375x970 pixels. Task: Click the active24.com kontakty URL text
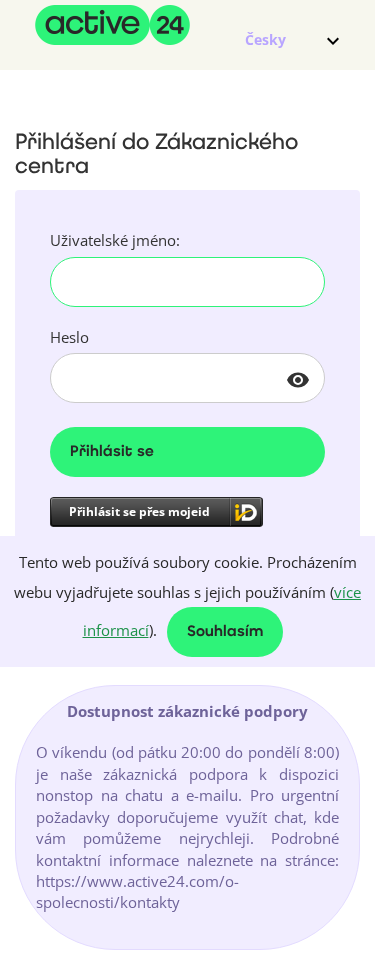tap(137, 892)
